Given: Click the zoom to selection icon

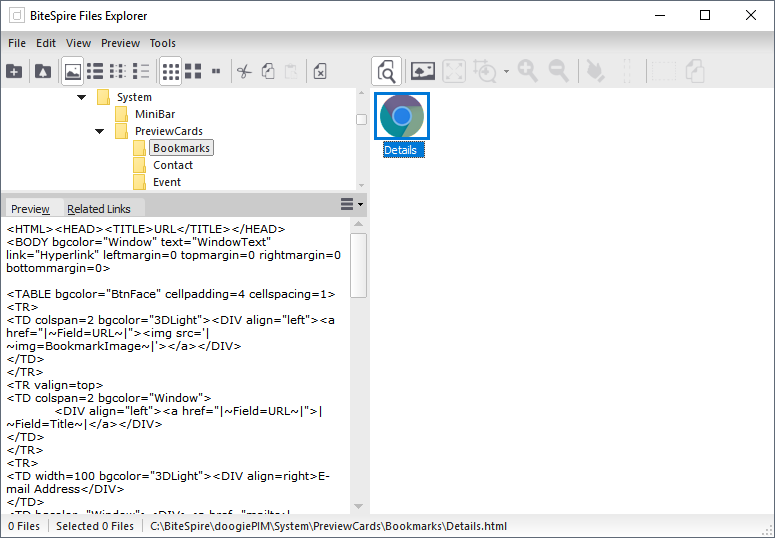Looking at the screenshot, I should 485,72.
